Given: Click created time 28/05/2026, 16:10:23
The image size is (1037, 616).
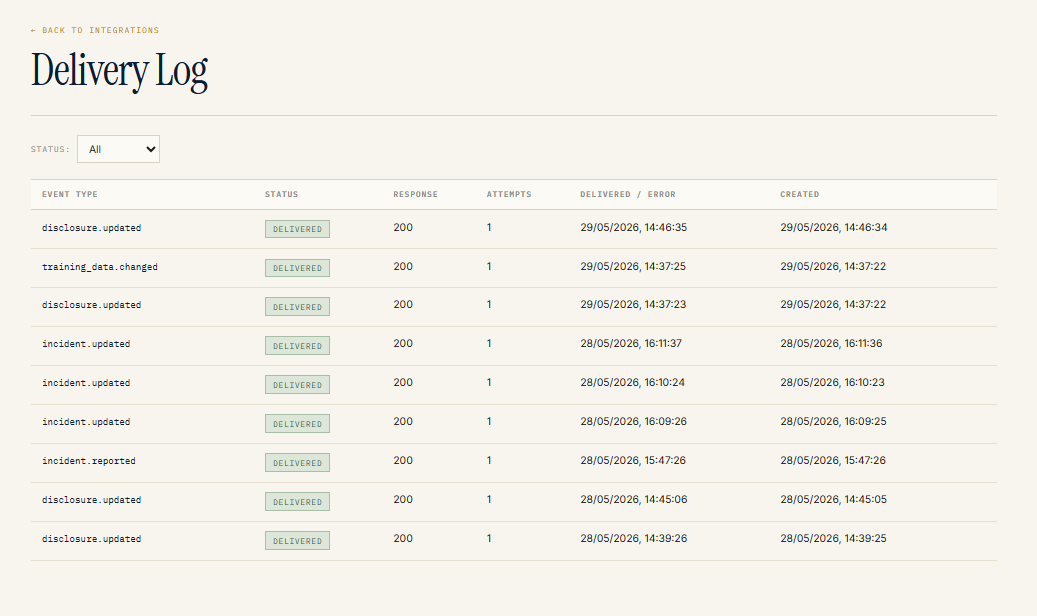Looking at the screenshot, I should 832,383.
